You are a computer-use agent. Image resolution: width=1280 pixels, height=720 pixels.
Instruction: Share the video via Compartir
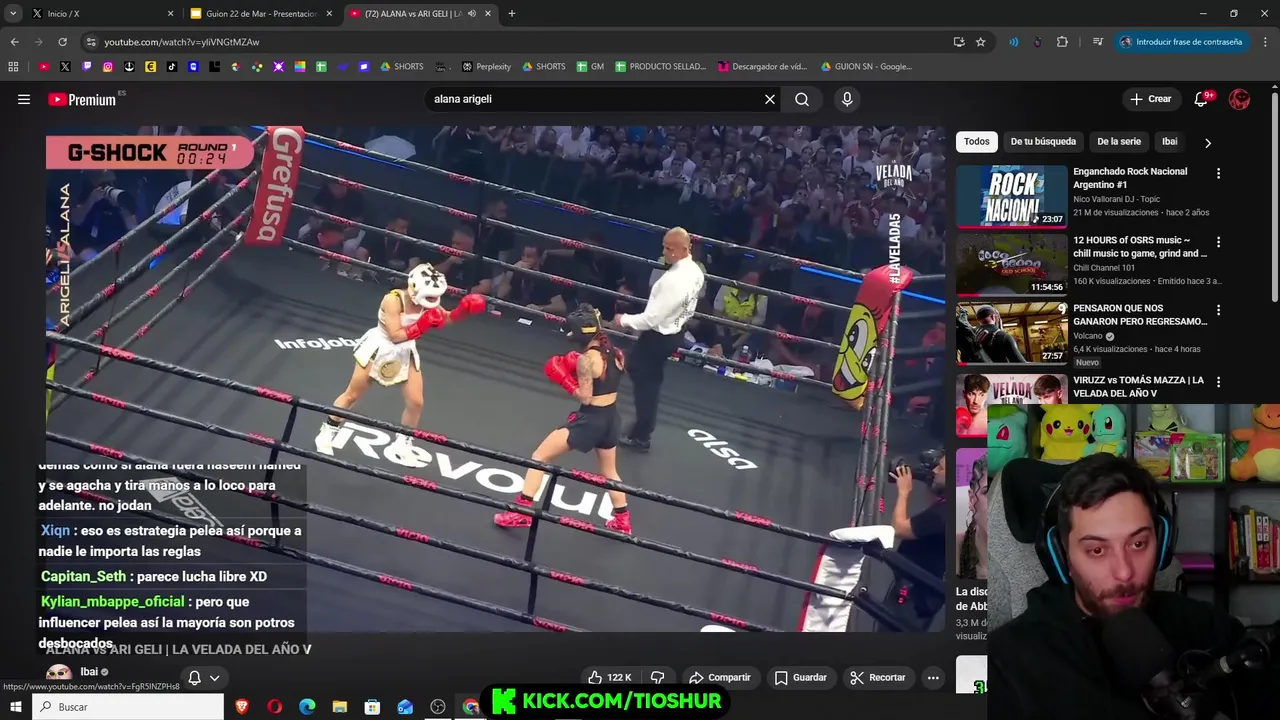click(720, 677)
